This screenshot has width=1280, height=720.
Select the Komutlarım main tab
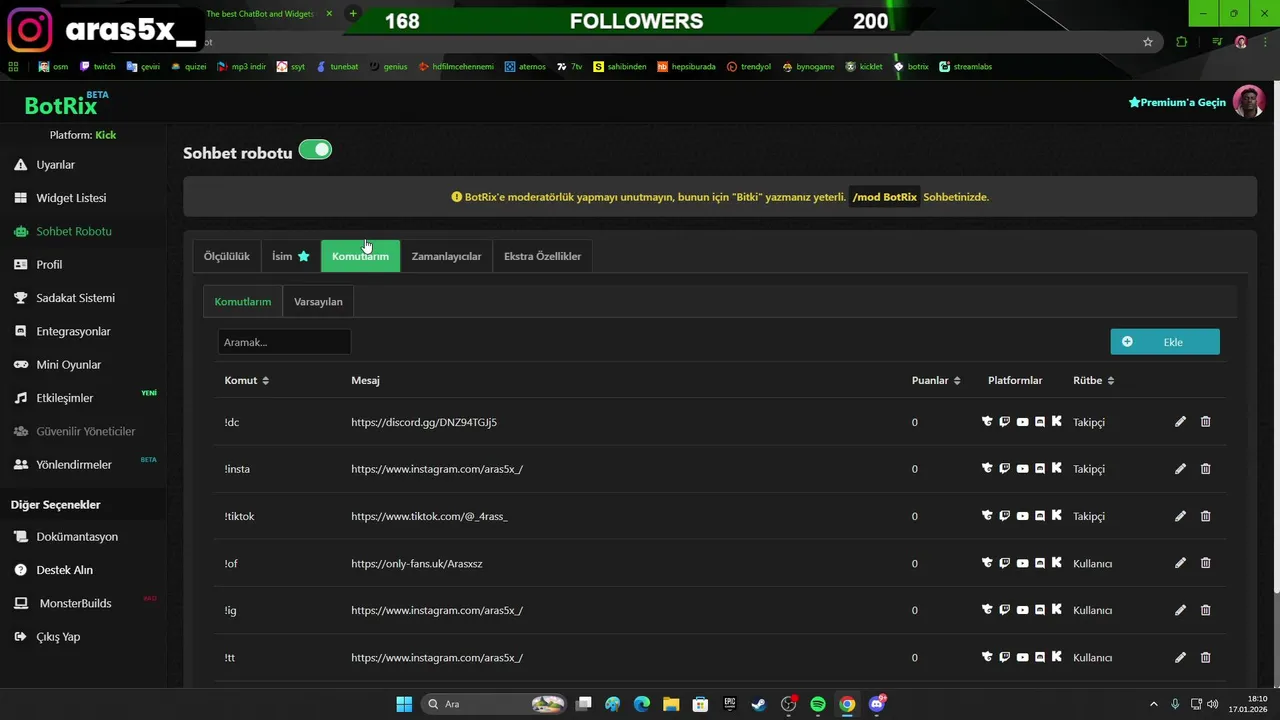[x=360, y=256]
